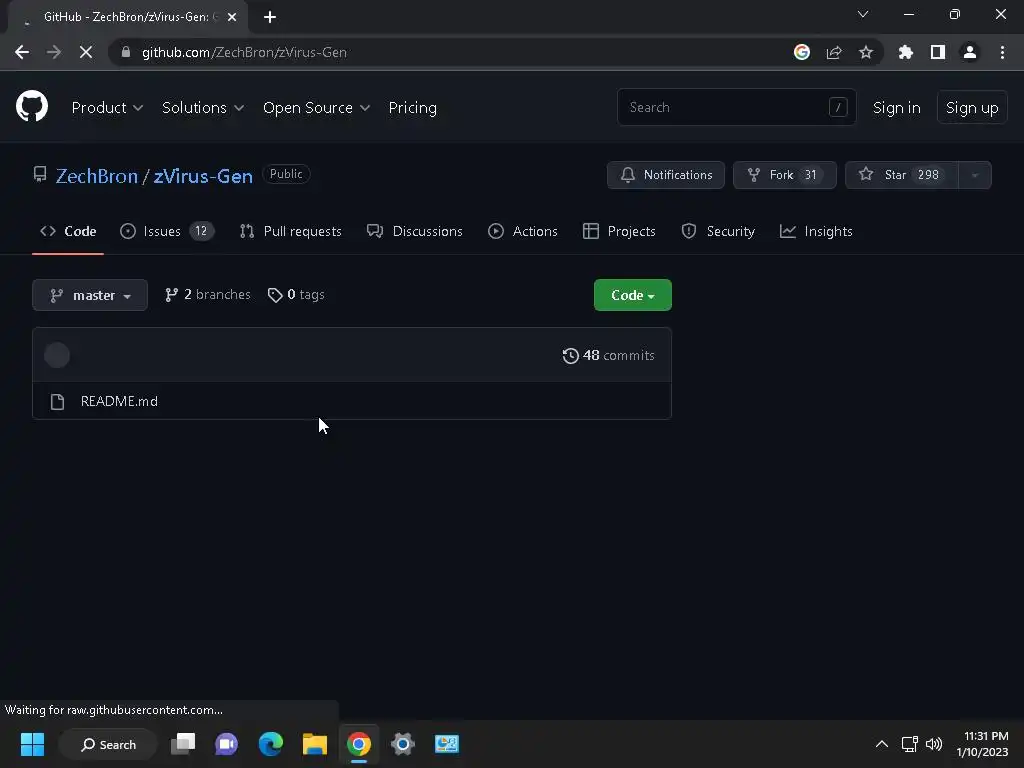Screen dimensions: 1024x768
Task: Click the README.md file icon
Action: click(x=57, y=402)
